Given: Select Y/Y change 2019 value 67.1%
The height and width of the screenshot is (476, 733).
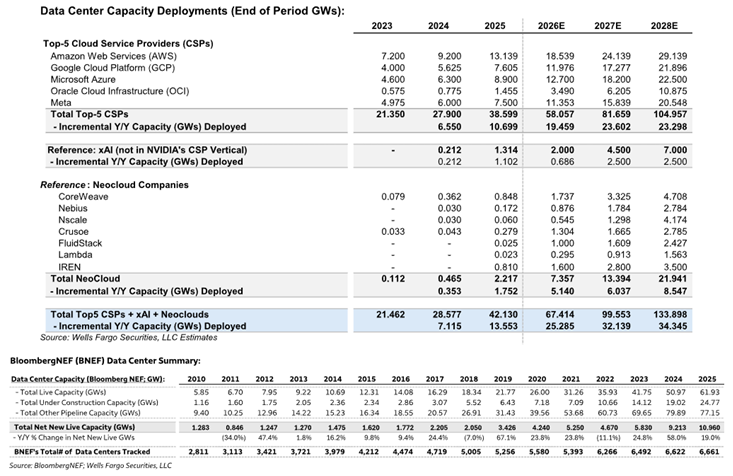Looking at the screenshot, I should [505, 438].
